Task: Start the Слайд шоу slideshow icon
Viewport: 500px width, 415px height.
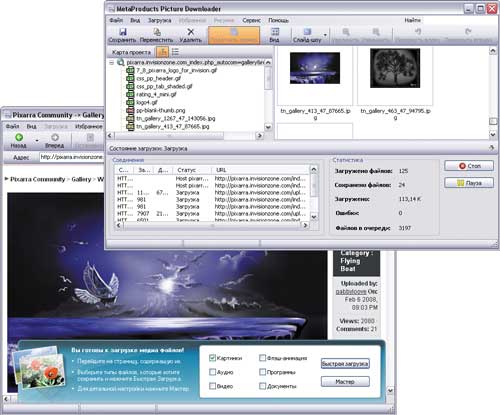Action: [x=307, y=32]
